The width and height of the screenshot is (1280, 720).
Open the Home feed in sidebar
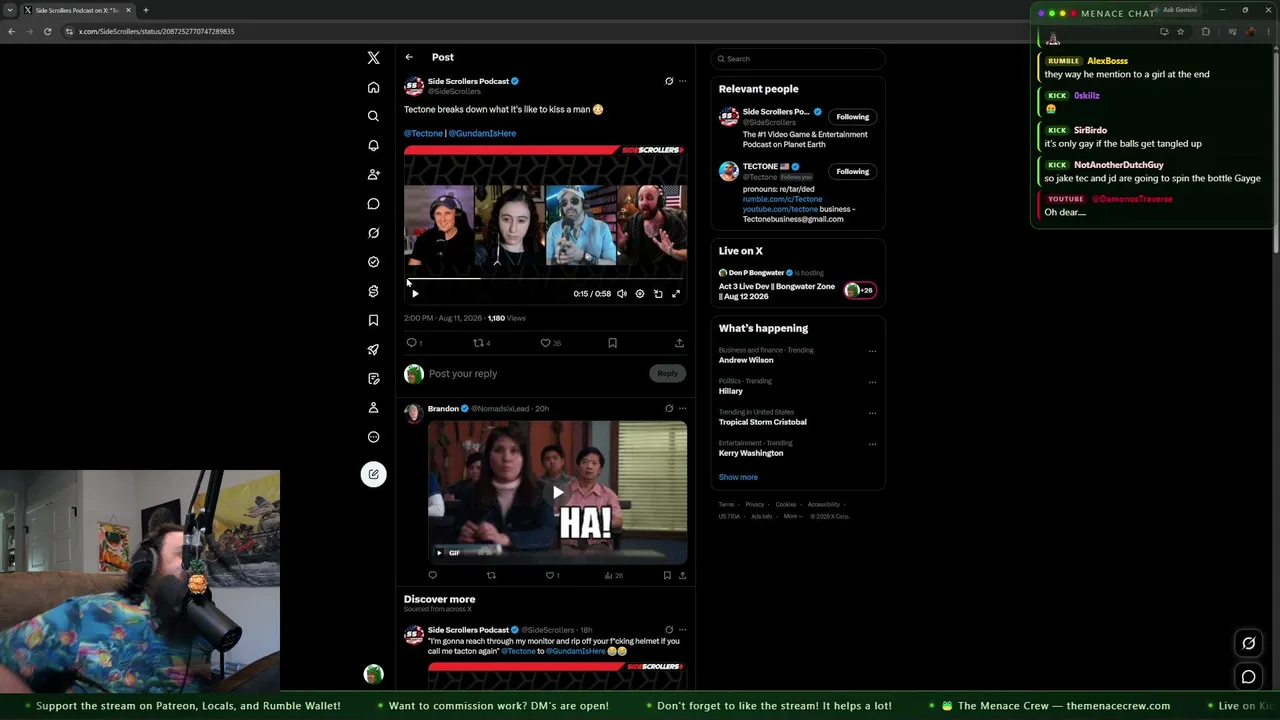[x=373, y=87]
